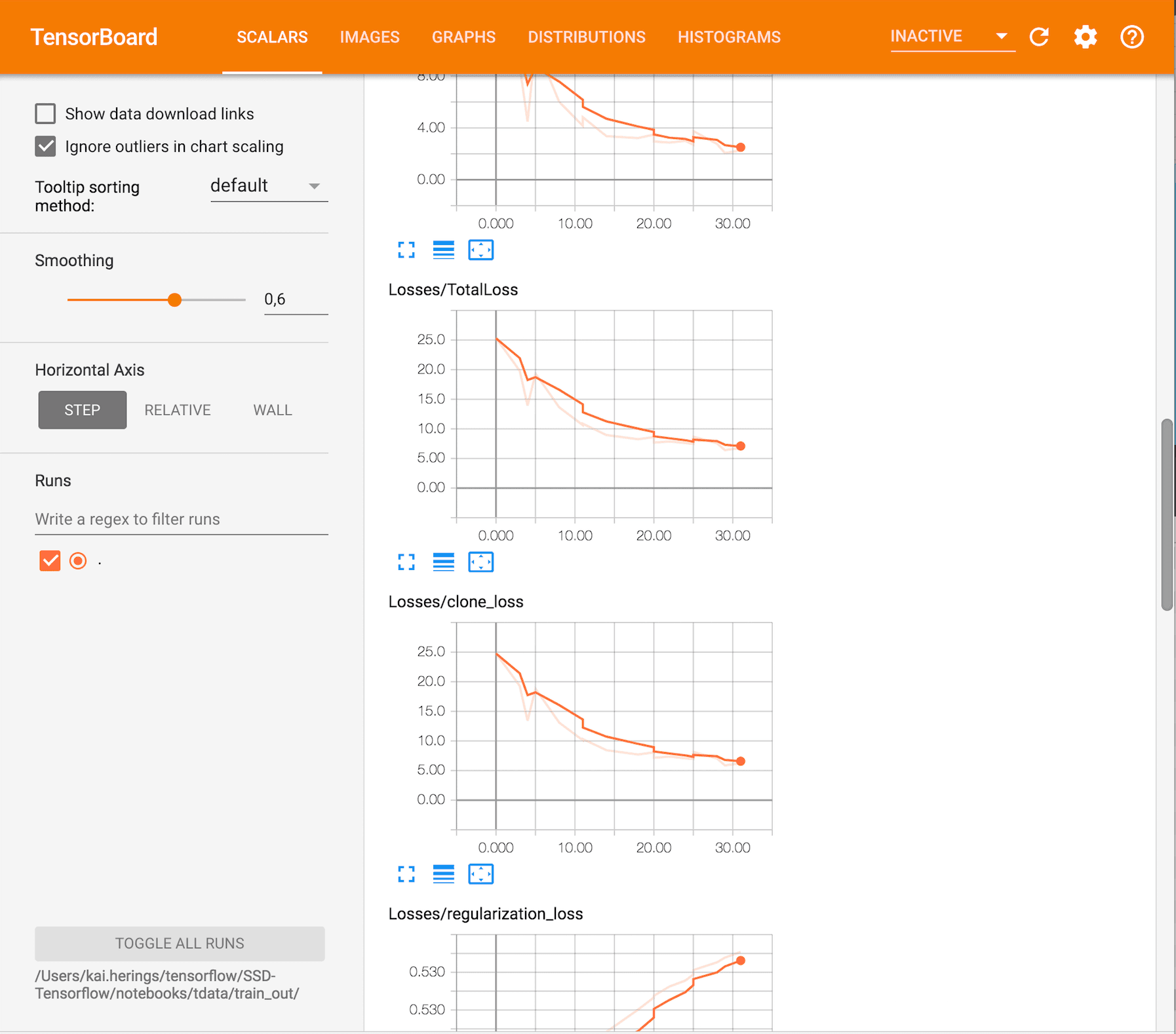Uncheck Ignore outliers in chart scaling

[45, 146]
